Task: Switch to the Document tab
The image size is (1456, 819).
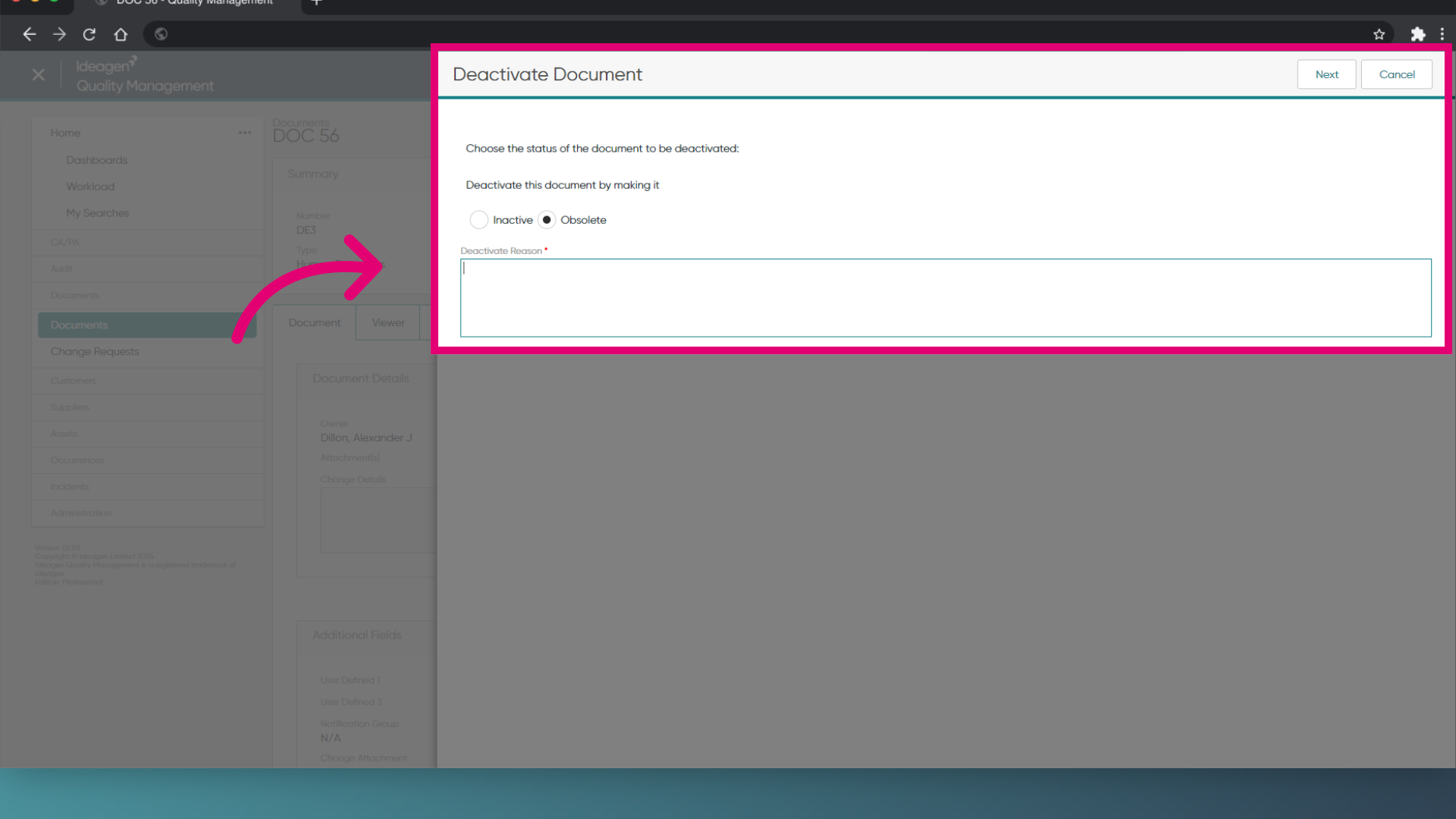Action: [x=314, y=323]
